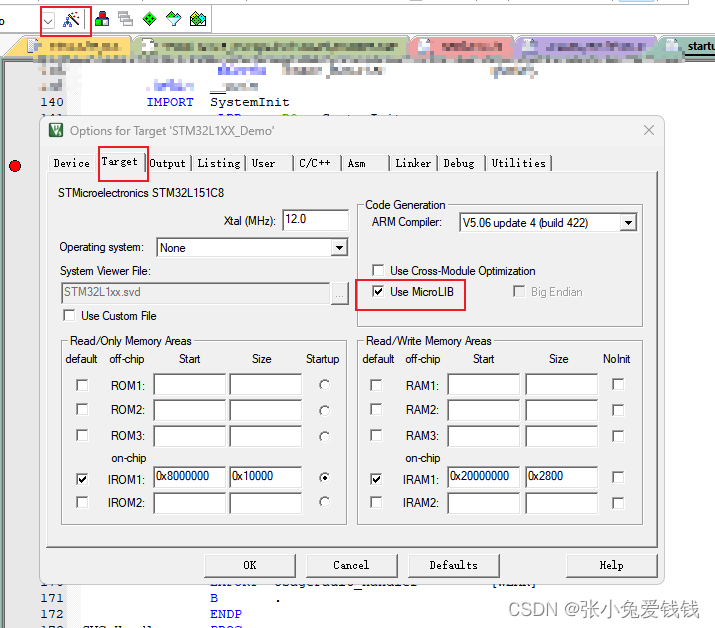Enable the Use Custom File checkbox
Image resolution: width=715 pixels, height=628 pixels.
click(69, 315)
